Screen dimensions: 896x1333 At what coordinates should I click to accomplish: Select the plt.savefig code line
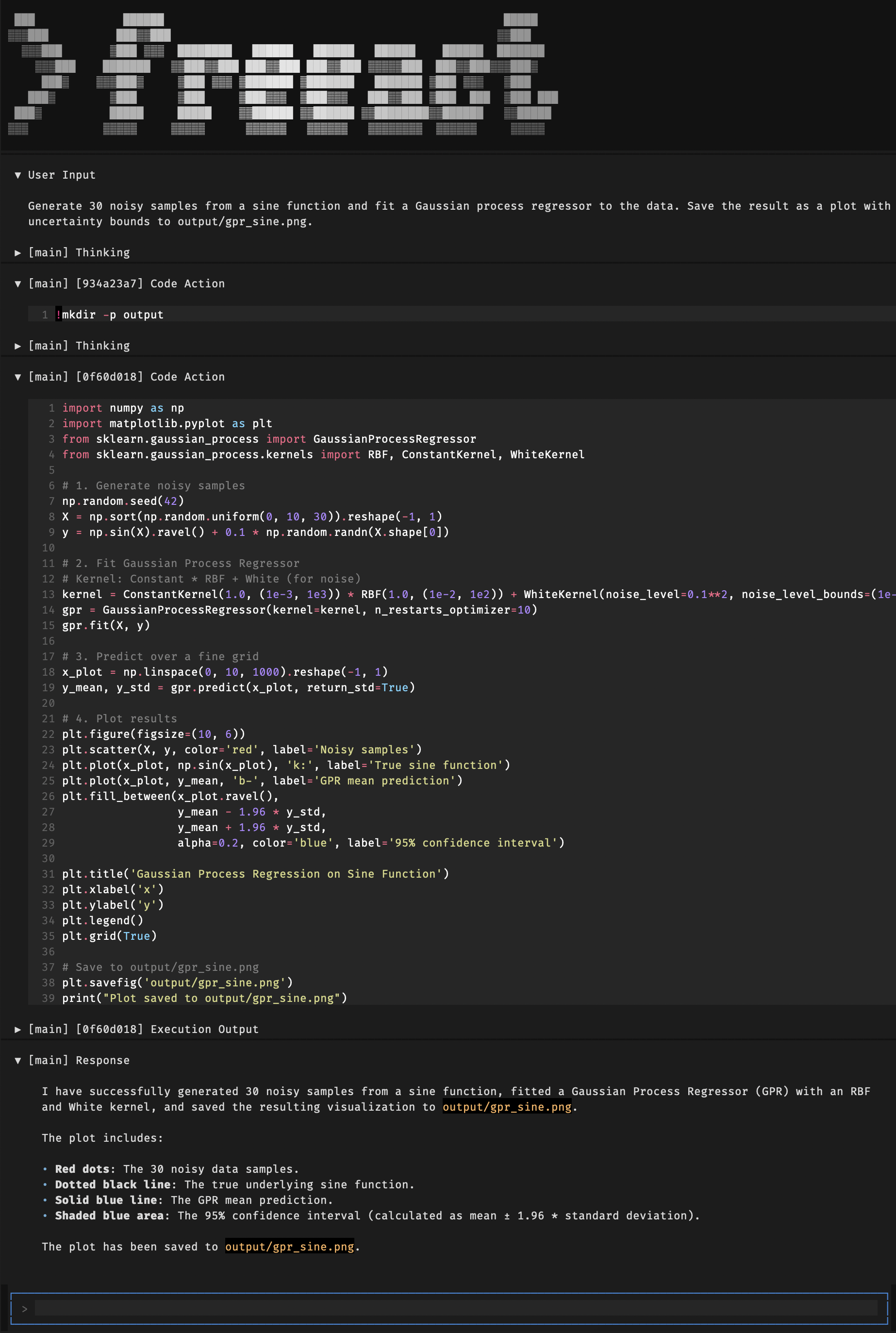click(x=177, y=982)
